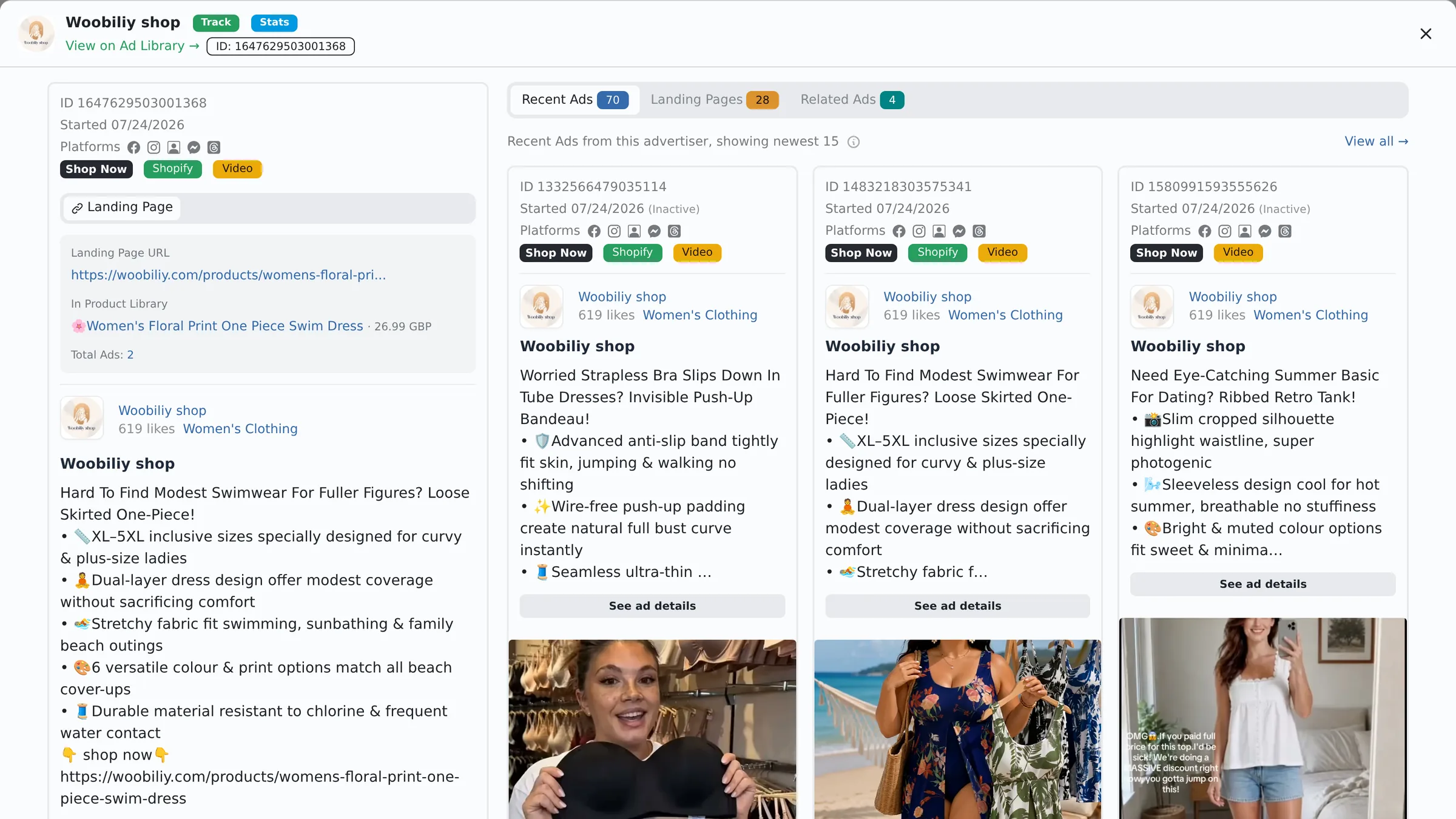
Task: Open Woobiliy shop page link in left ad
Action: [x=162, y=411]
